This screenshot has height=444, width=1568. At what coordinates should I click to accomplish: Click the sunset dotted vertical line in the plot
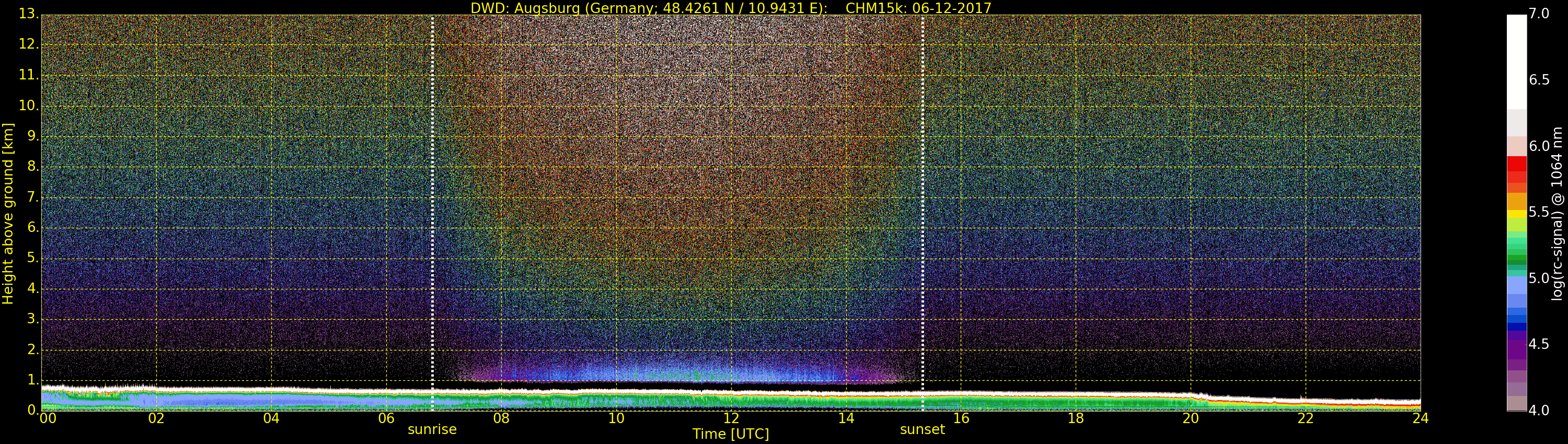point(923,213)
